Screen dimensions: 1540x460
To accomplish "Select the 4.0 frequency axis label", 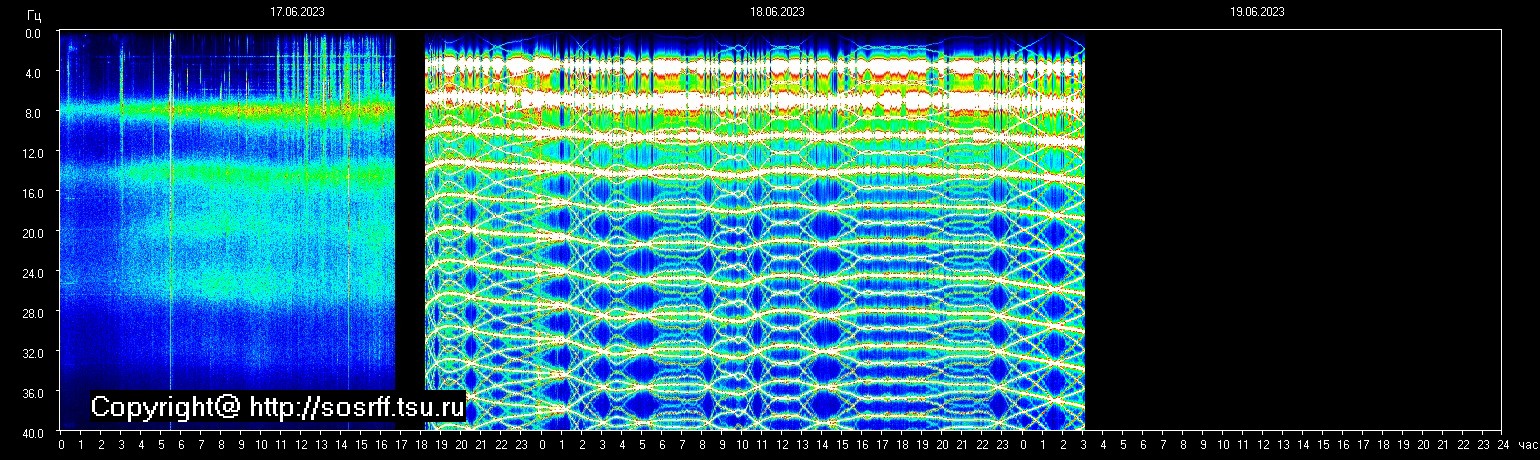I will click(33, 73).
